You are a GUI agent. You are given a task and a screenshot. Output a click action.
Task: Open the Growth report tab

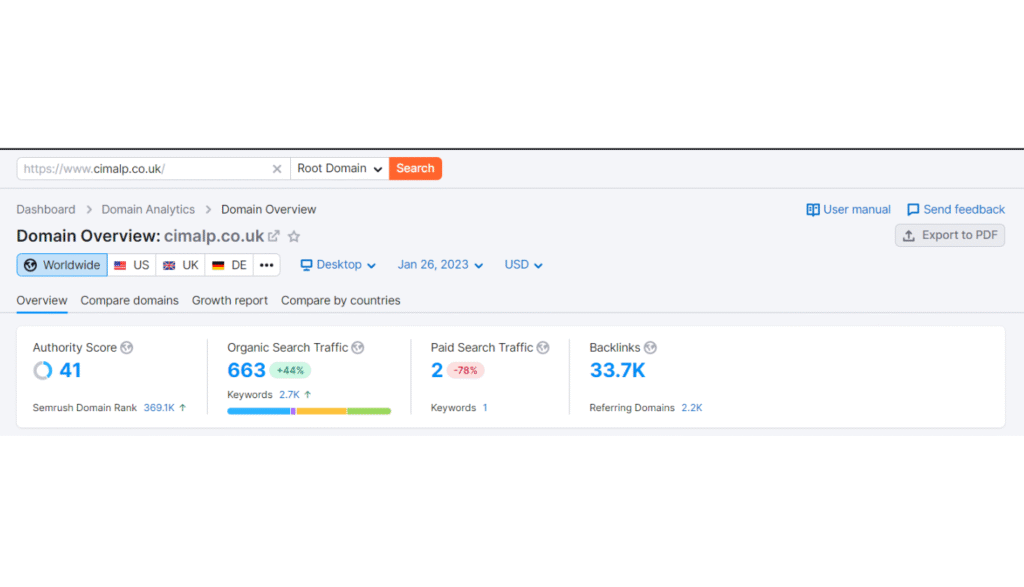tap(229, 300)
